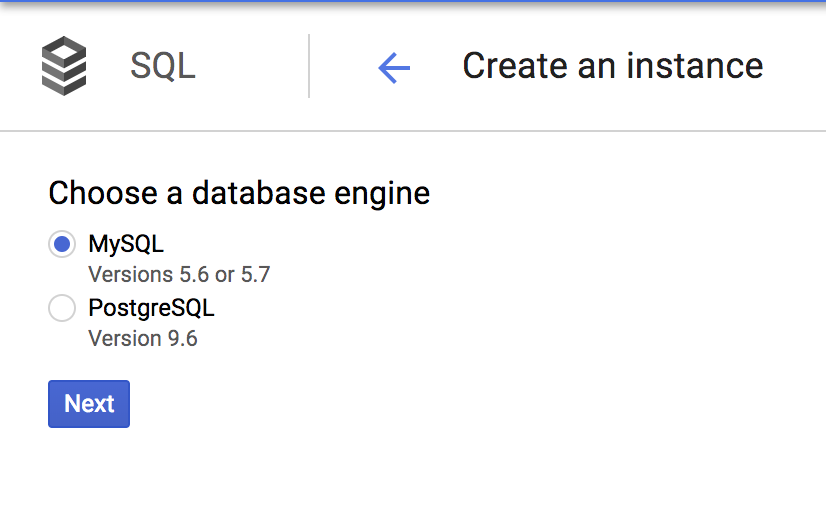
Task: Choose the PostgreSQL radio button
Action: pos(62,308)
